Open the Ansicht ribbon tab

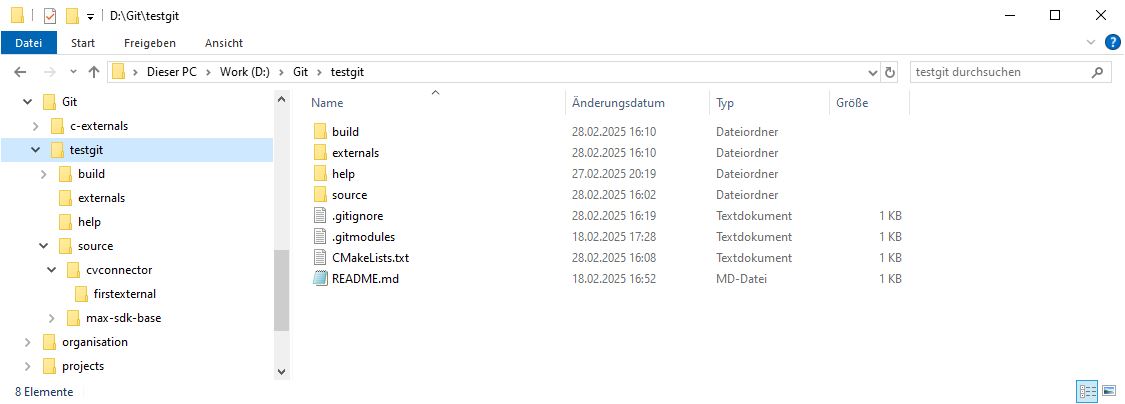pos(224,43)
